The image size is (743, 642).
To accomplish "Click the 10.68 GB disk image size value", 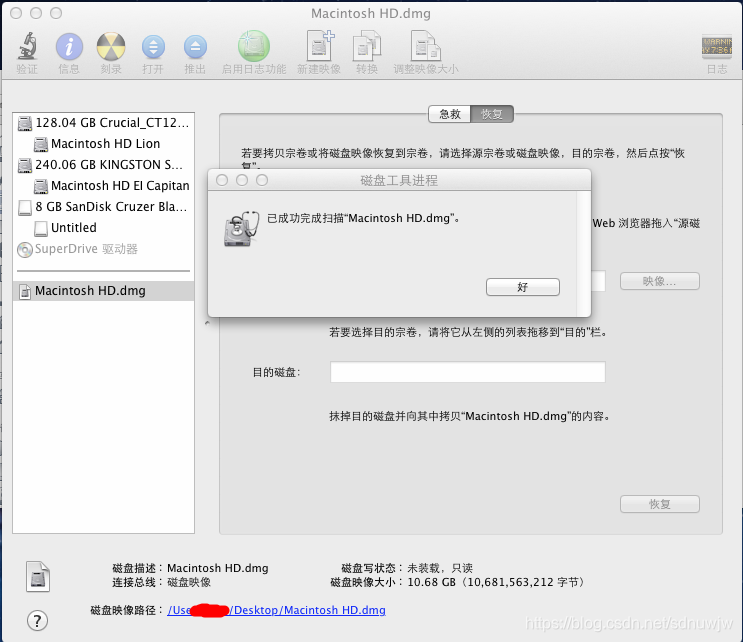I will (496, 582).
